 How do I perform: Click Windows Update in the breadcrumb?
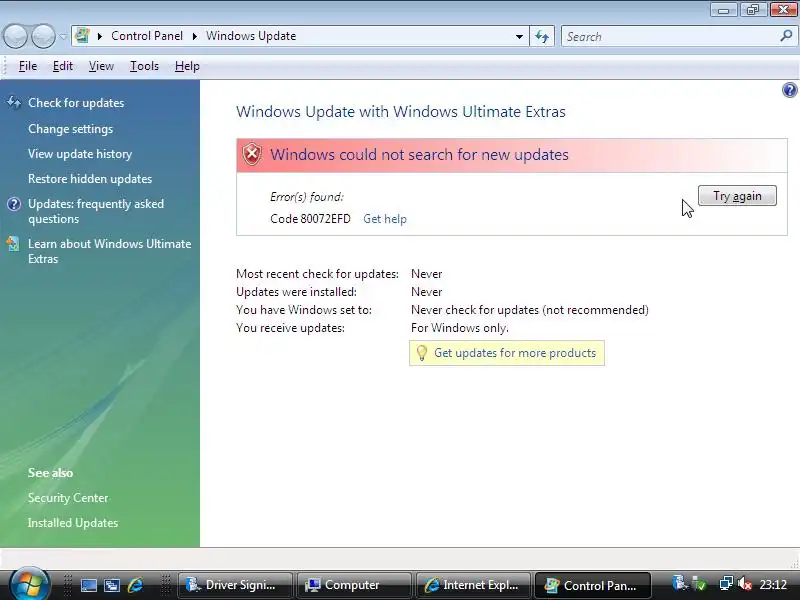tap(251, 36)
